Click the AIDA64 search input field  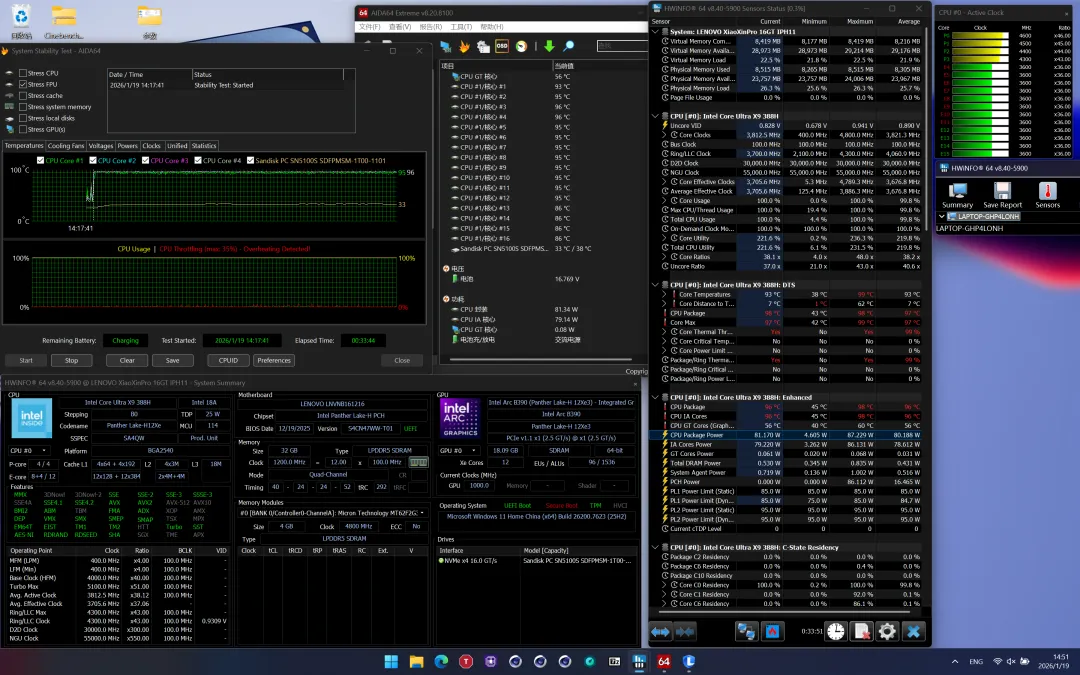coord(622,46)
